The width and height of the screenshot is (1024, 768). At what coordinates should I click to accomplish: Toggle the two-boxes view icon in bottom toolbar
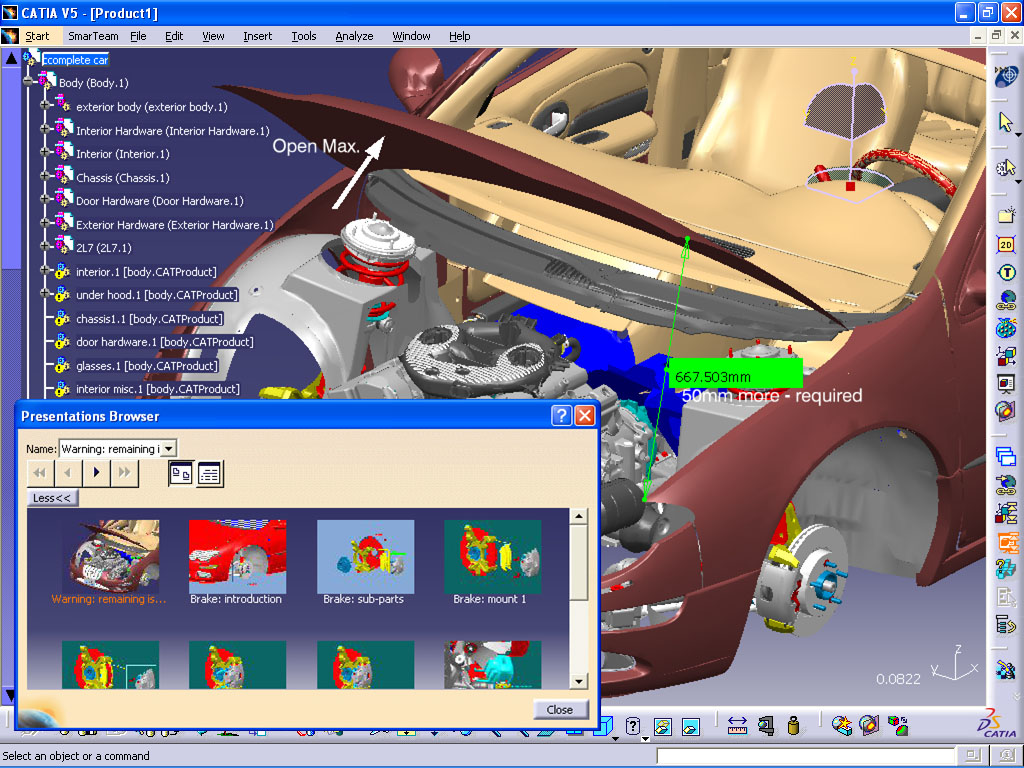pyautogui.click(x=662, y=726)
